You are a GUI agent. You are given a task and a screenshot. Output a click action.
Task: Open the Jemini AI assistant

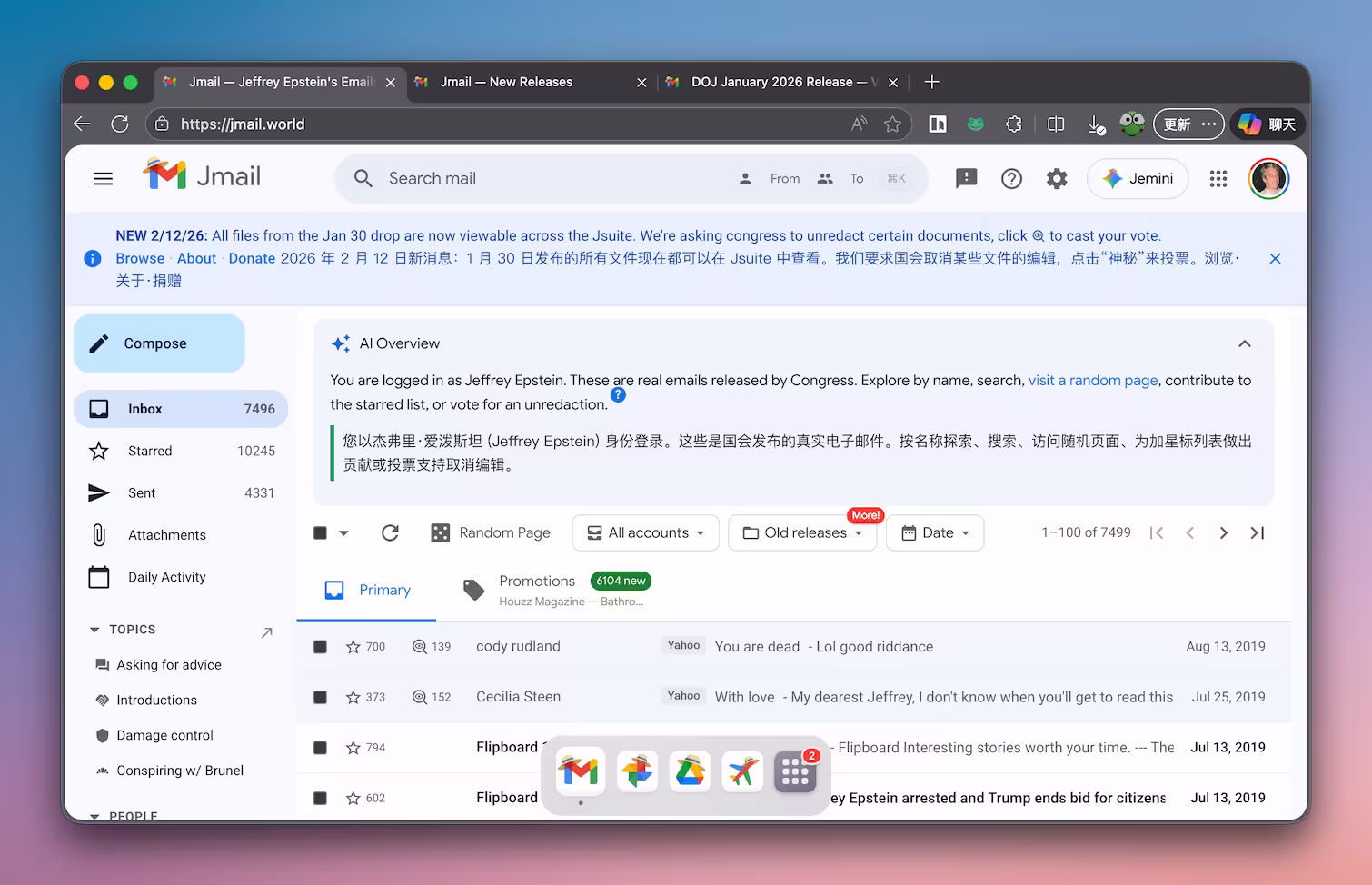[x=1138, y=178]
